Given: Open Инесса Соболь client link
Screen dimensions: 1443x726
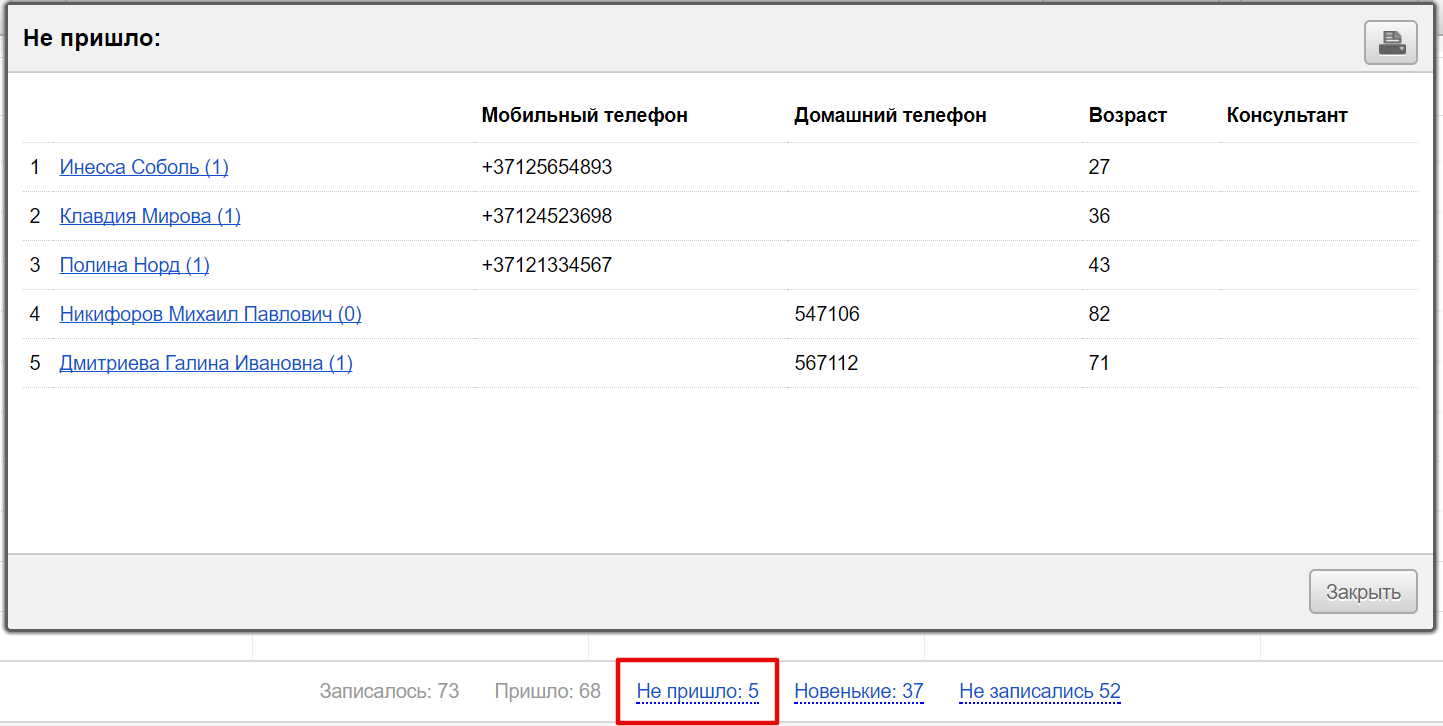Looking at the screenshot, I should (x=144, y=167).
